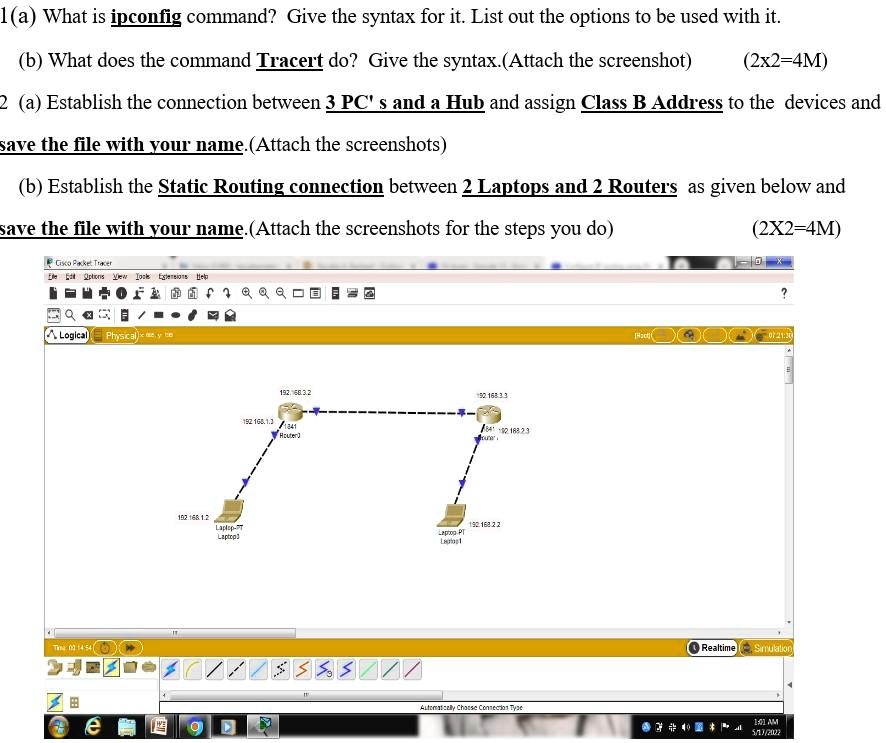The image size is (886, 743).
Task: Select the Delete tool
Action: [88, 315]
